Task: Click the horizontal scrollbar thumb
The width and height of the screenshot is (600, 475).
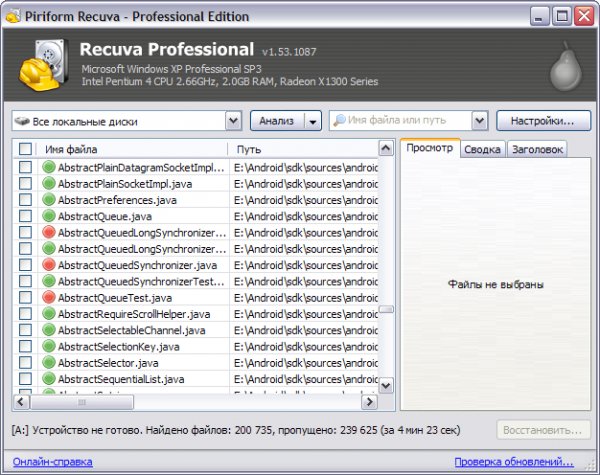Action: point(82,402)
